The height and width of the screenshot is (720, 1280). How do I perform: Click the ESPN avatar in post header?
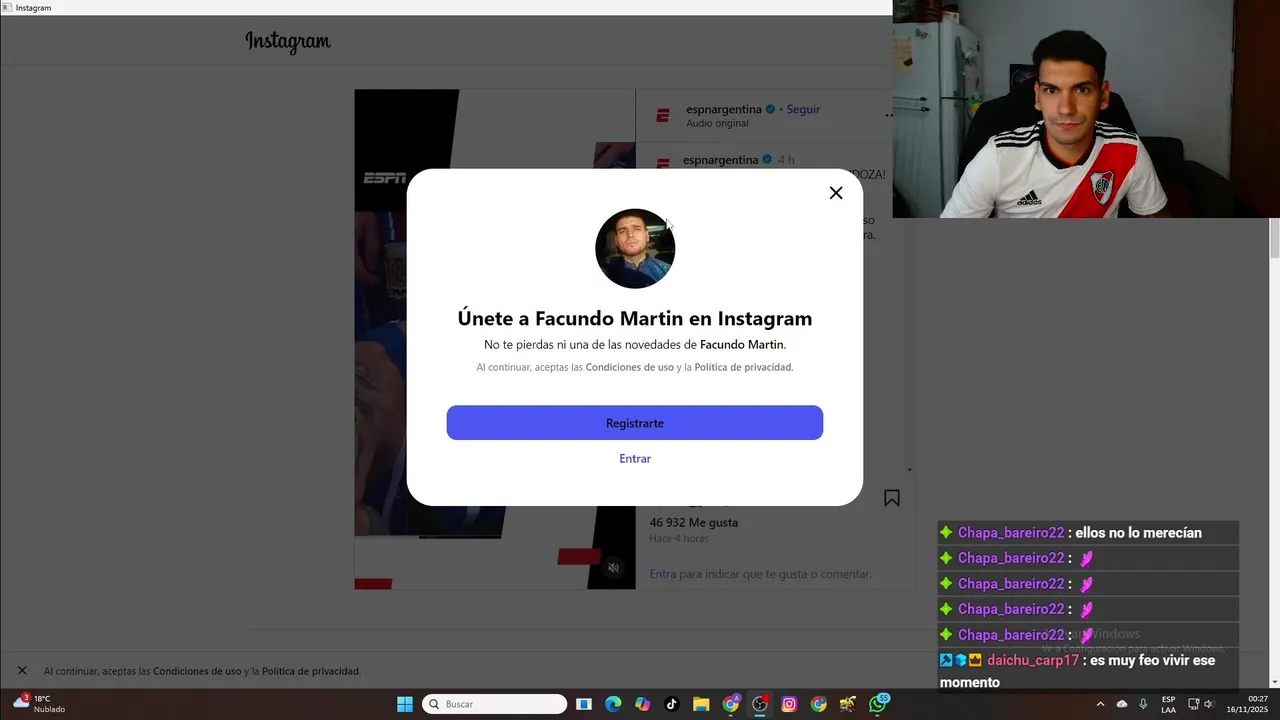pos(662,116)
